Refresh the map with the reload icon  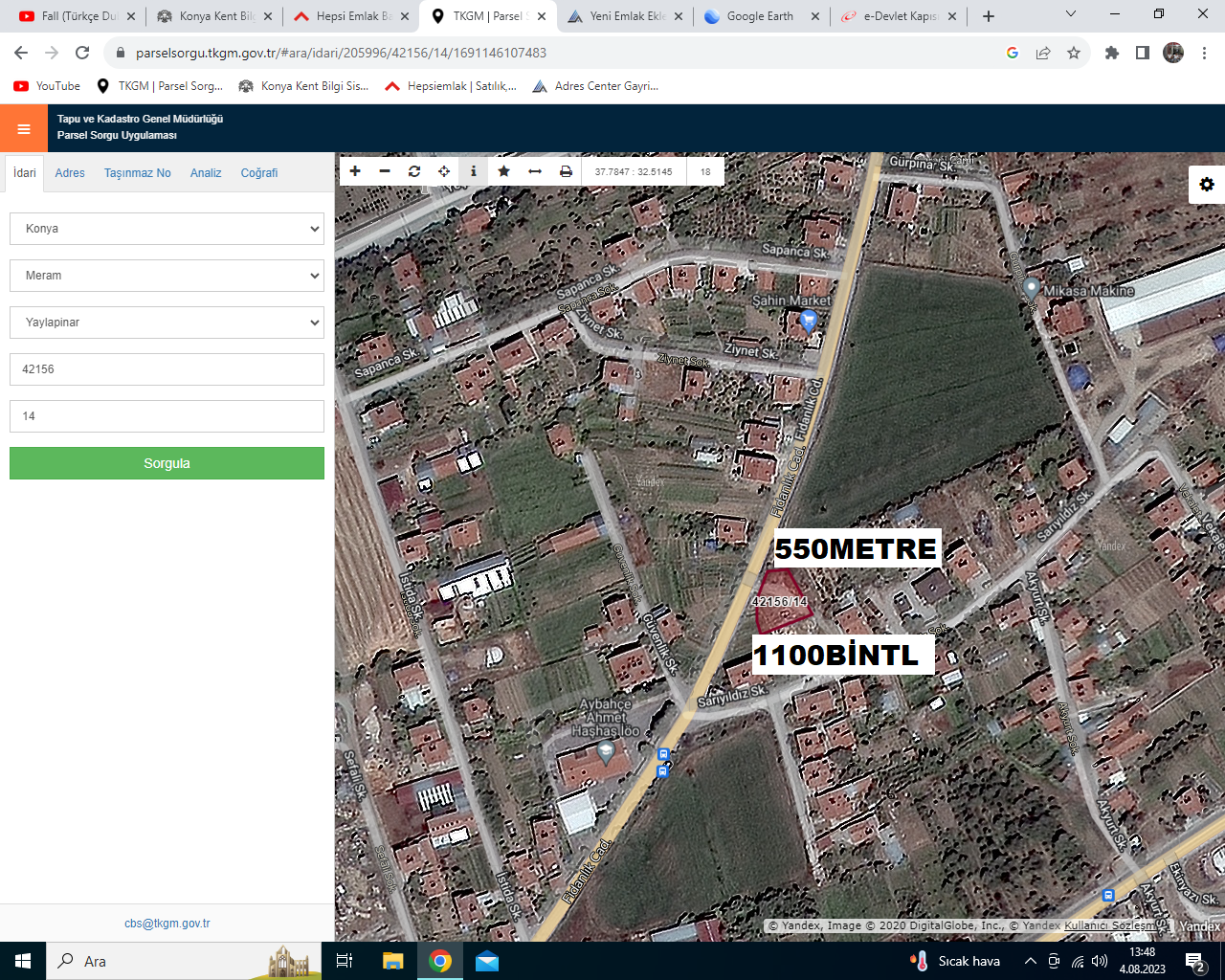[414, 171]
